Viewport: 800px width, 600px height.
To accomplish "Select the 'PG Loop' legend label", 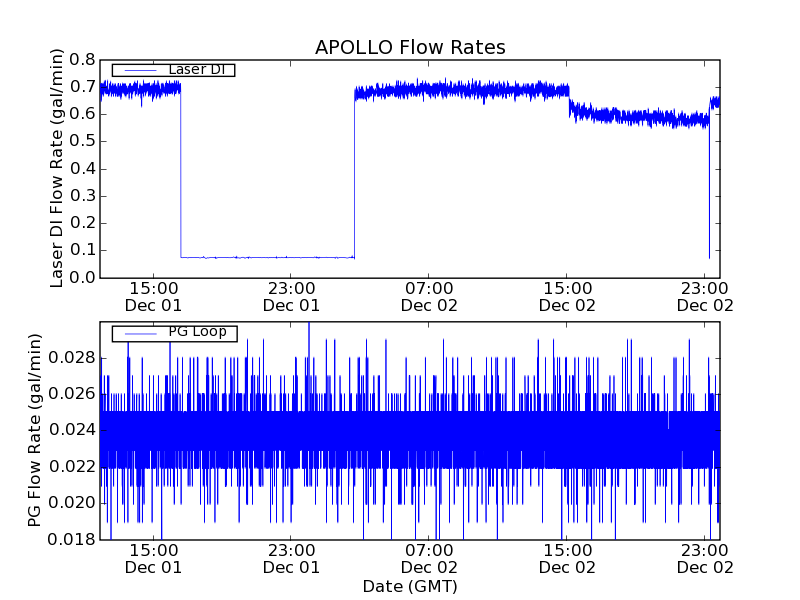I will 197,332.
